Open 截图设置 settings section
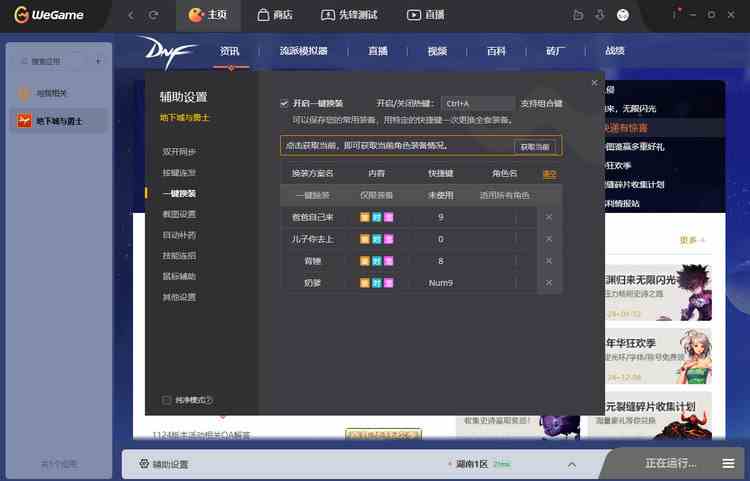Viewport: 750px width, 481px height. (x=179, y=214)
